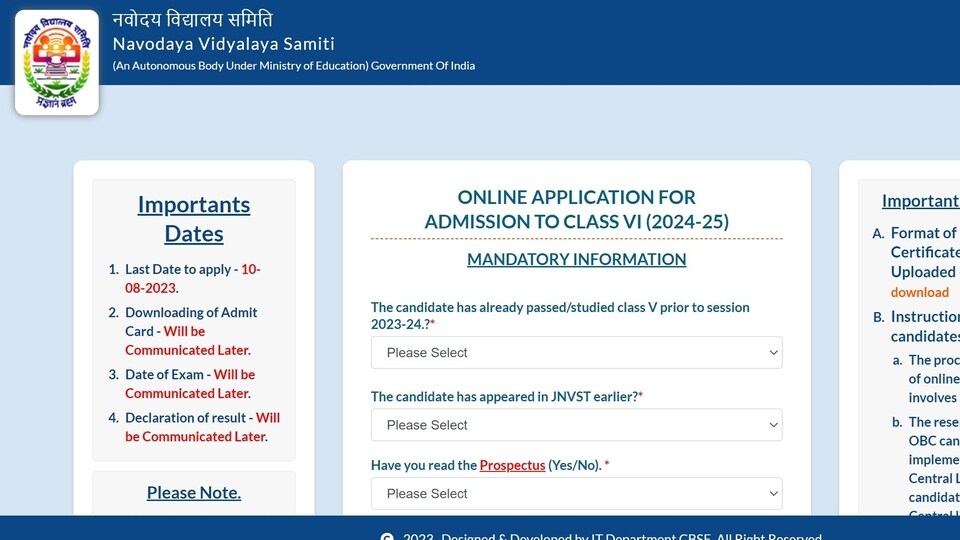Click the Navodaya Vidyalaya Samiti title text
Viewport: 960px width, 540px height.
[223, 44]
